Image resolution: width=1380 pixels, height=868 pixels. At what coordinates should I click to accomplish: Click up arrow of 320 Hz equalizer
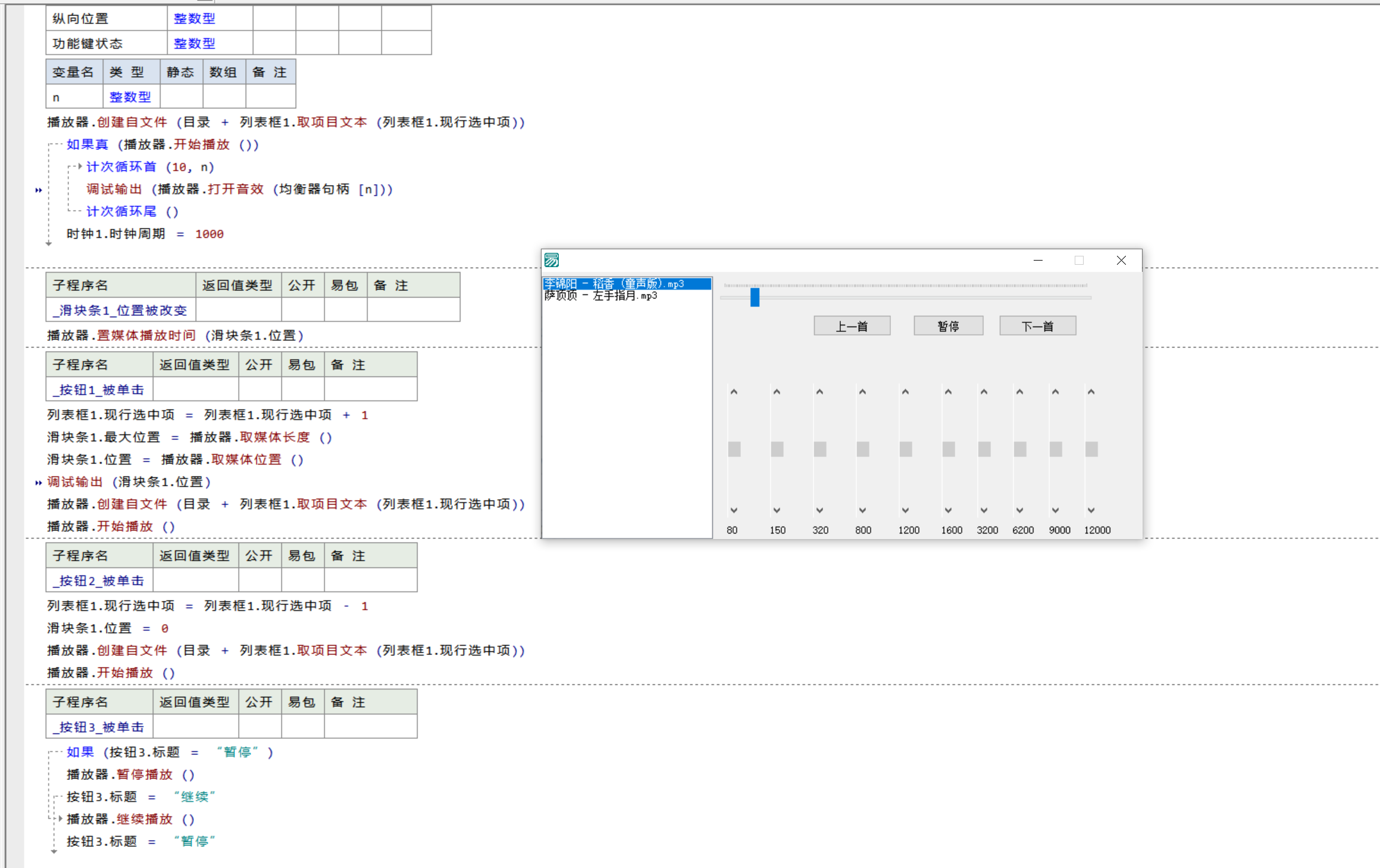819,392
